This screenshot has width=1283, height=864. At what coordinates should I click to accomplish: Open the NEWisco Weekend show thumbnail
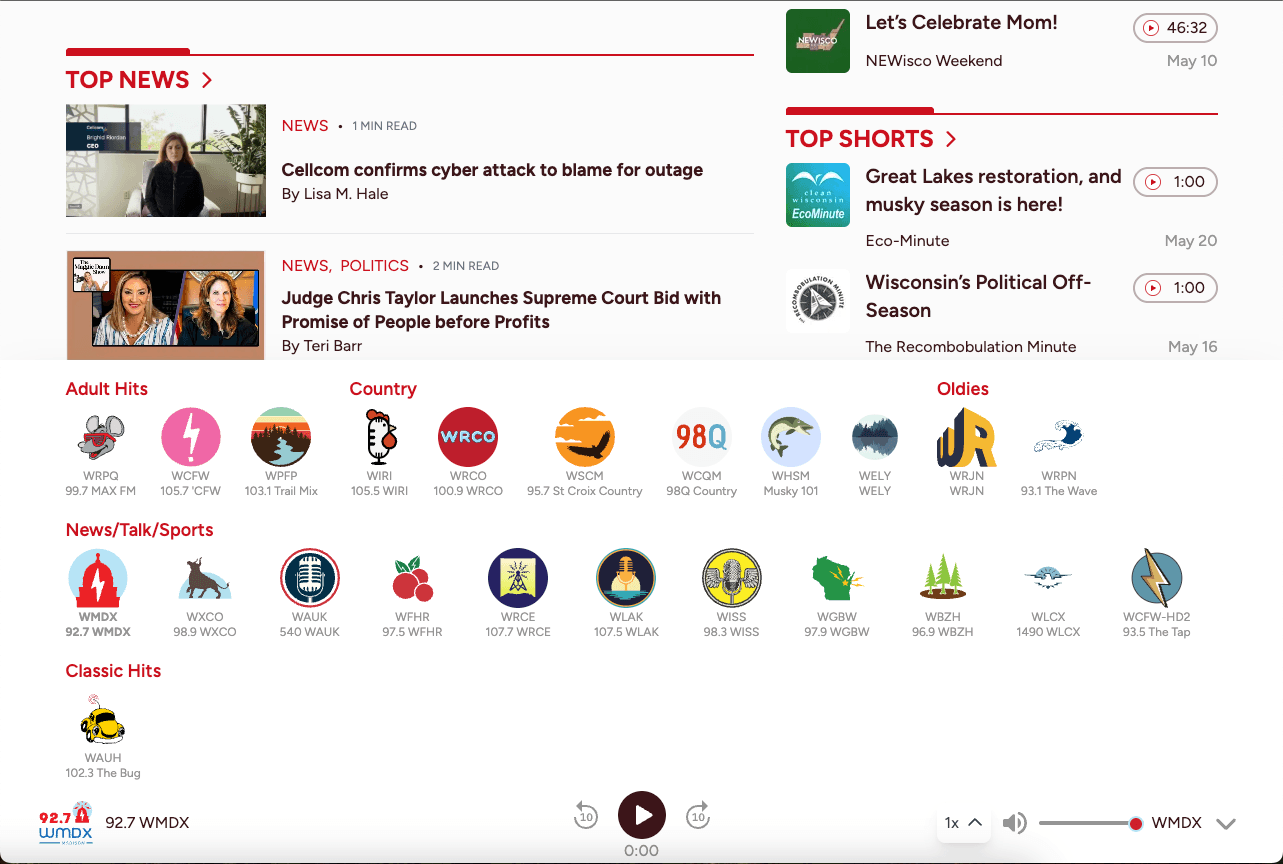[x=818, y=41]
